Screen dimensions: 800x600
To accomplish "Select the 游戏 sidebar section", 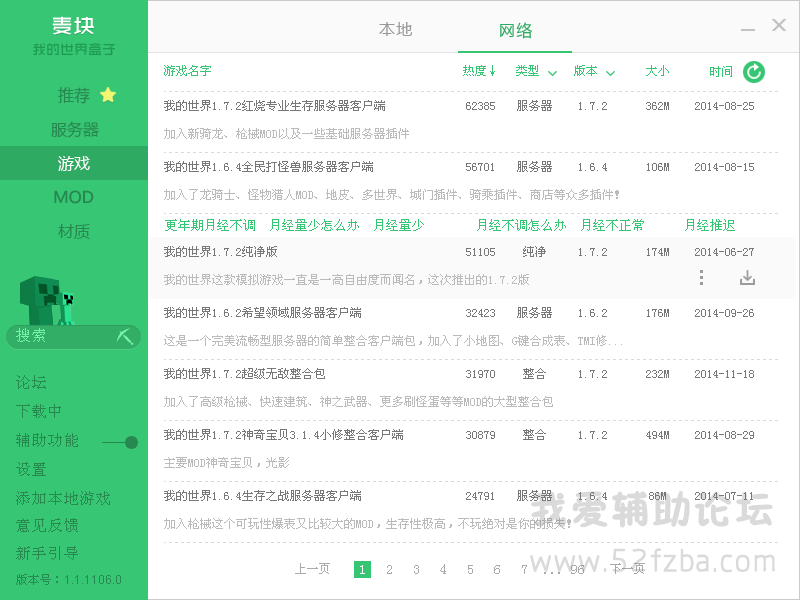I will pyautogui.click(x=74, y=163).
